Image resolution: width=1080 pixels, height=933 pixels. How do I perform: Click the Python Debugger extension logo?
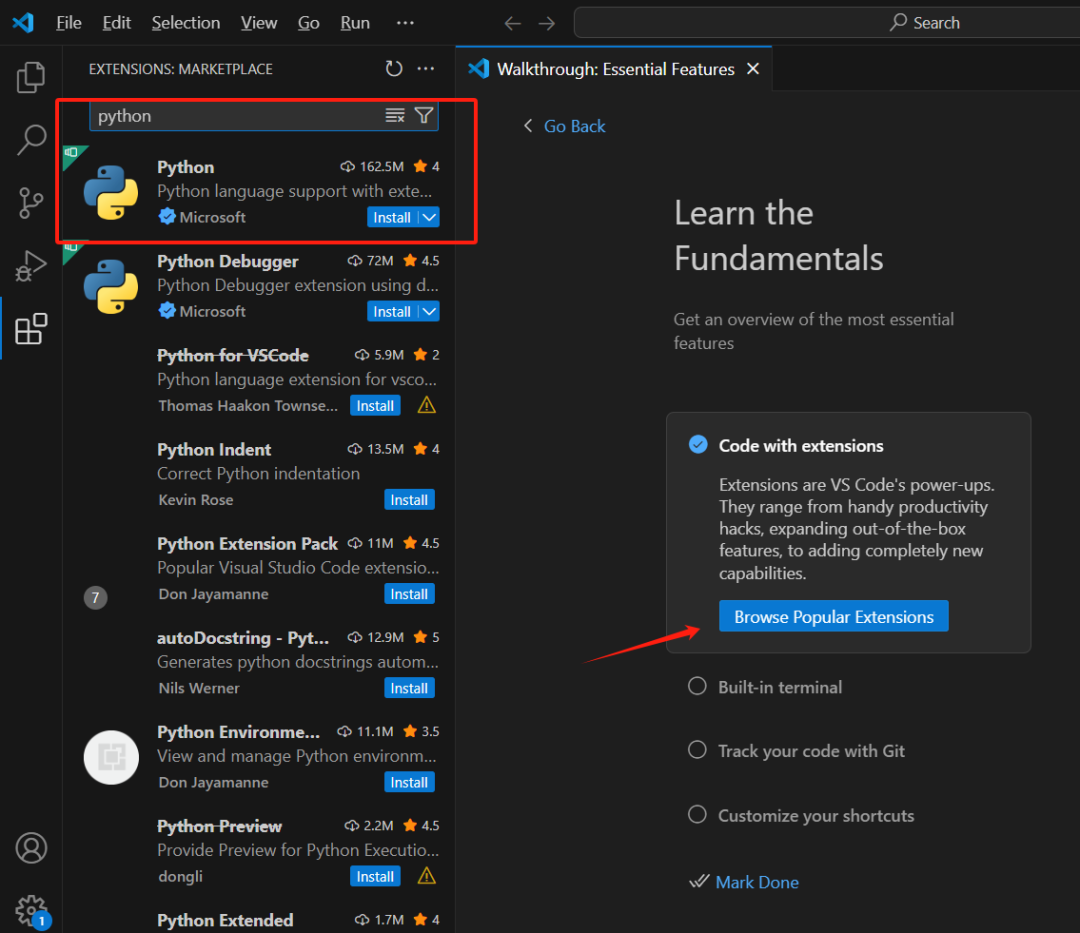click(x=111, y=286)
